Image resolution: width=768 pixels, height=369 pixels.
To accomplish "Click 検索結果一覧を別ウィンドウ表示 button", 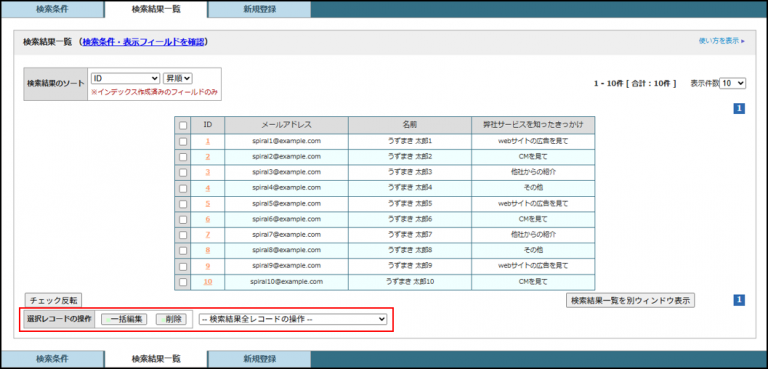I will [630, 300].
